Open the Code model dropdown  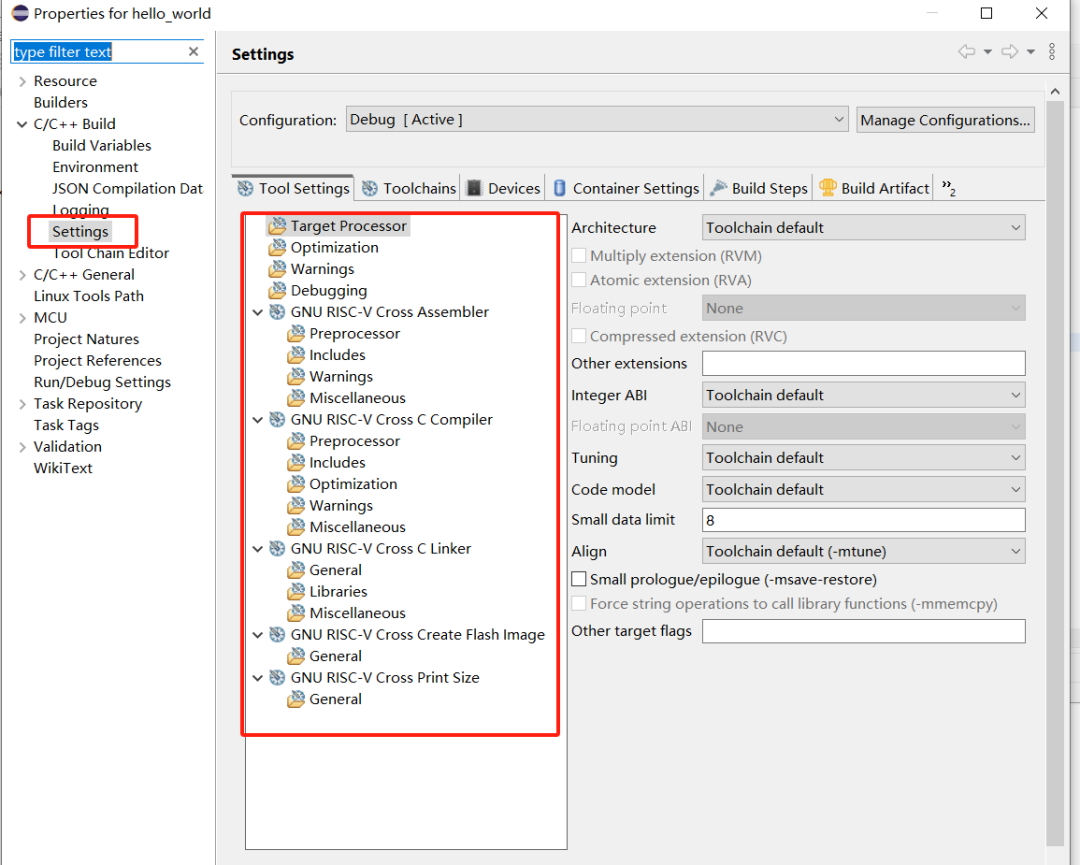(864, 490)
